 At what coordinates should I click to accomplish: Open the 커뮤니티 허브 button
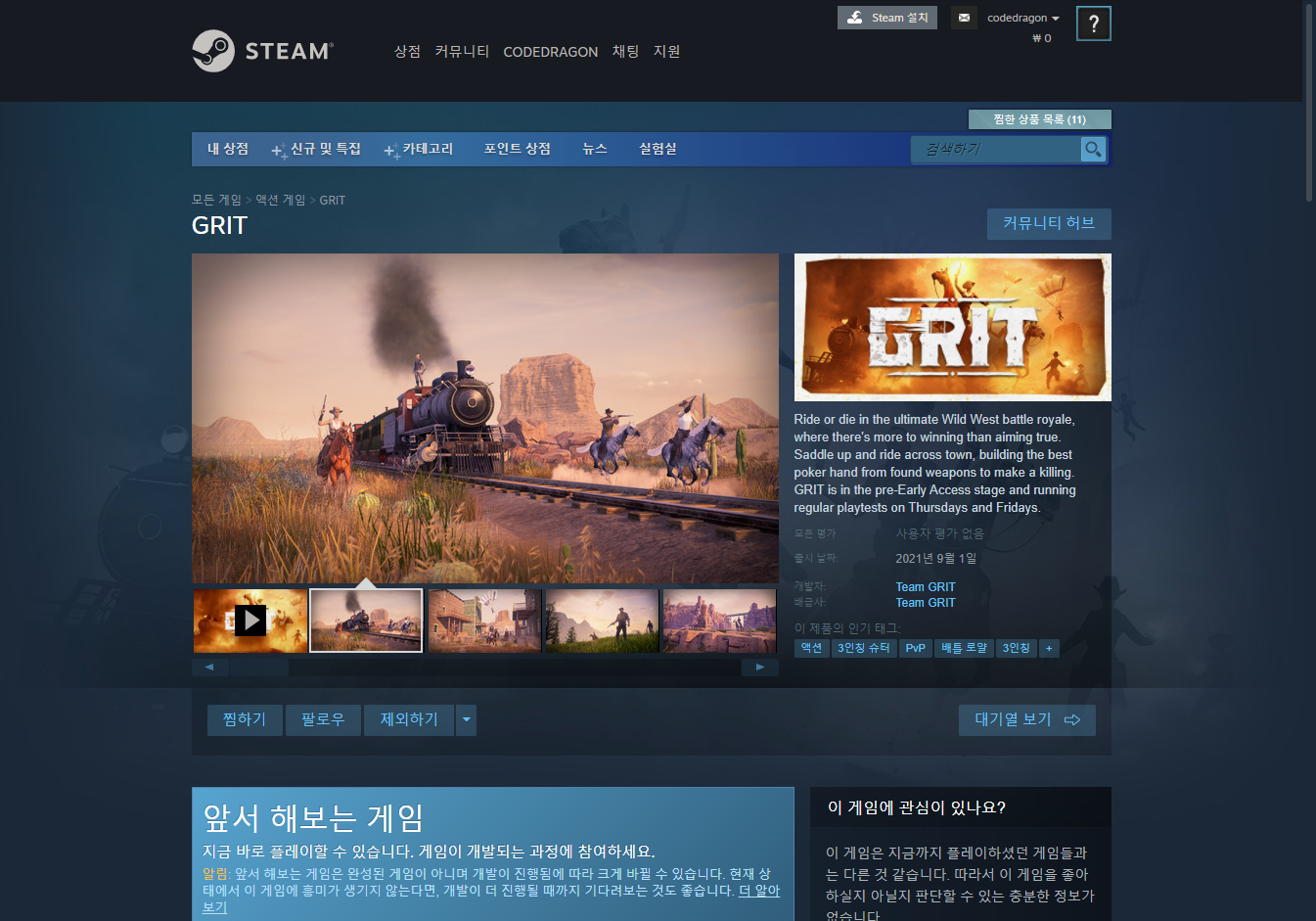[1049, 224]
